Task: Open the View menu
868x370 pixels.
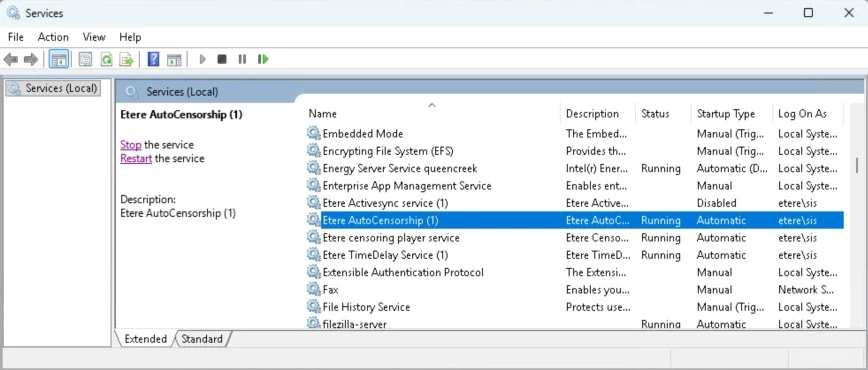Action: (x=94, y=37)
